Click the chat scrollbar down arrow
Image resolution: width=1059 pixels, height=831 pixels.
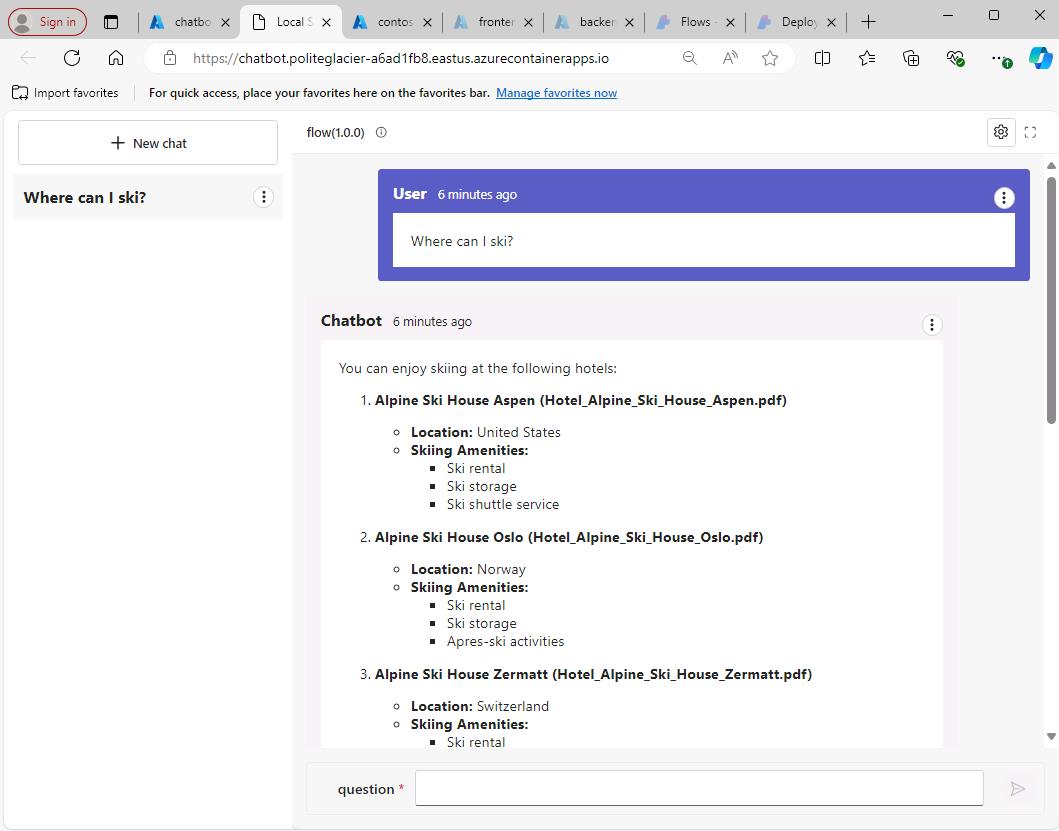tap(1051, 736)
